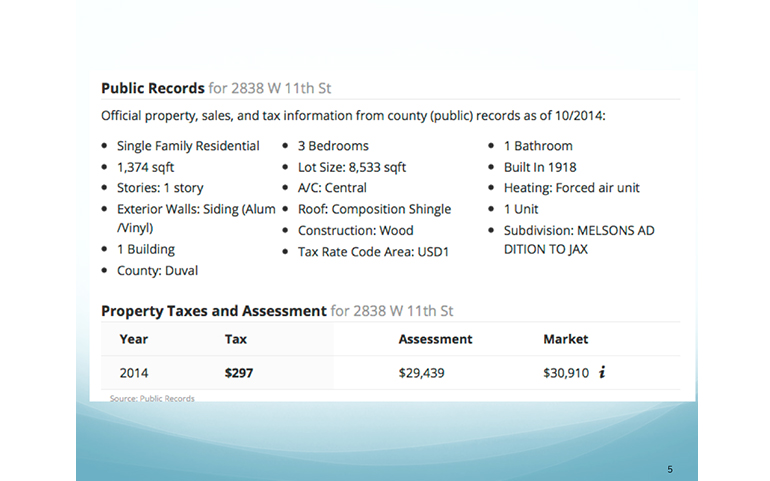770x481 pixels.
Task: Click the Heating: Forced air unit item
Action: click(571, 188)
